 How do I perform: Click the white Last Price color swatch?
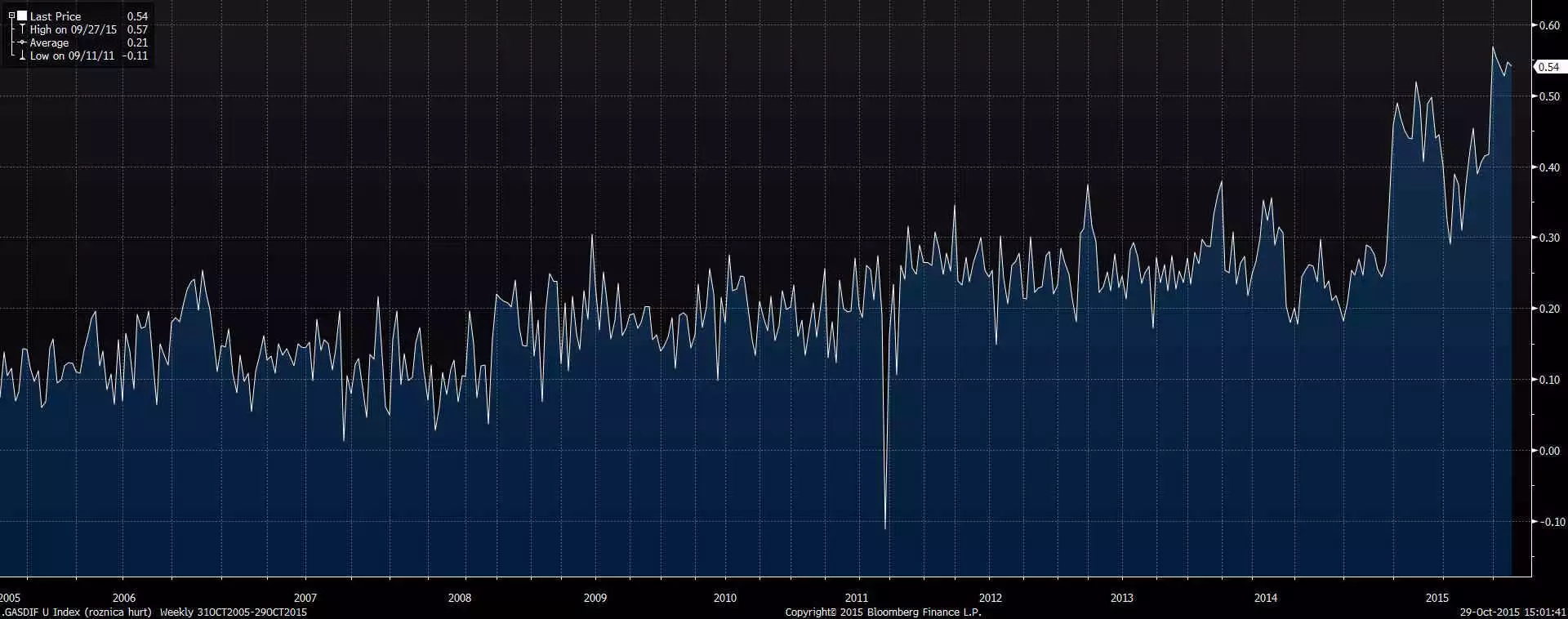(x=22, y=16)
